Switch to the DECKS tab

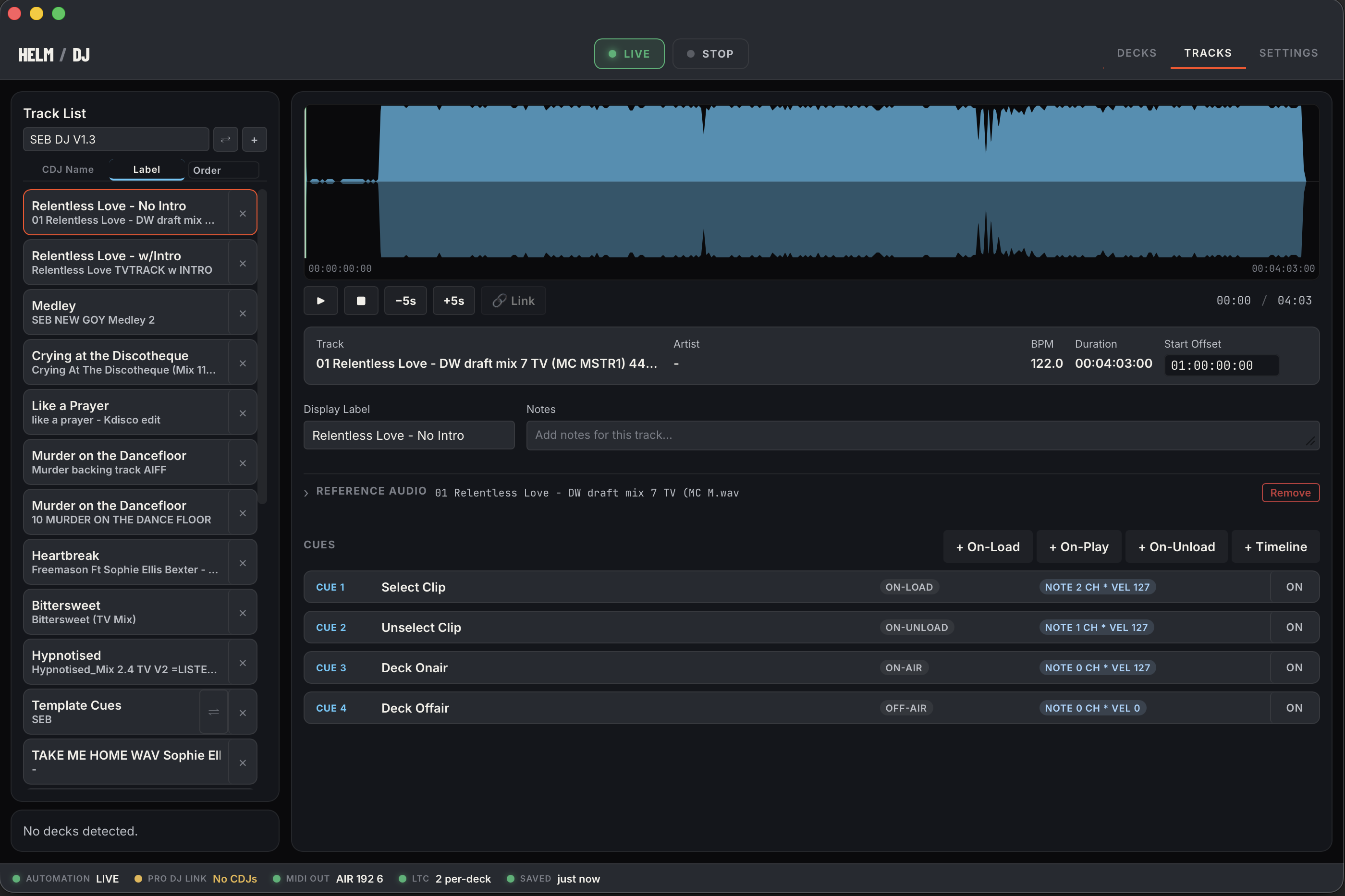pyautogui.click(x=1137, y=53)
